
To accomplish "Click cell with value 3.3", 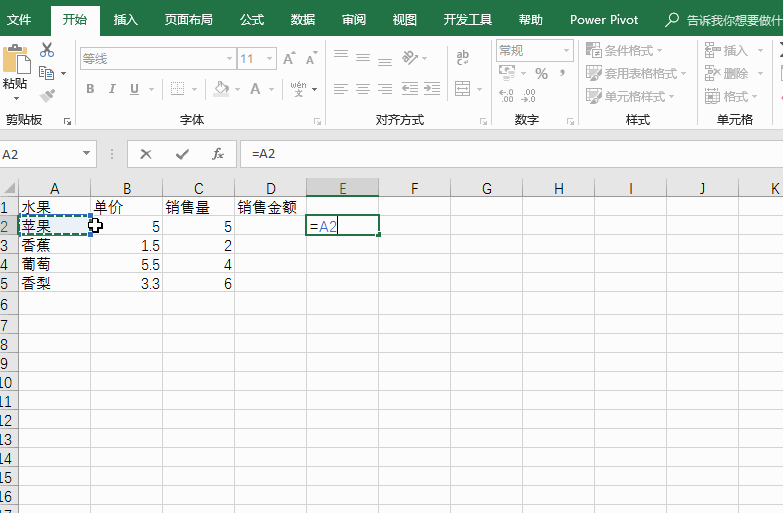I will click(x=126, y=284).
